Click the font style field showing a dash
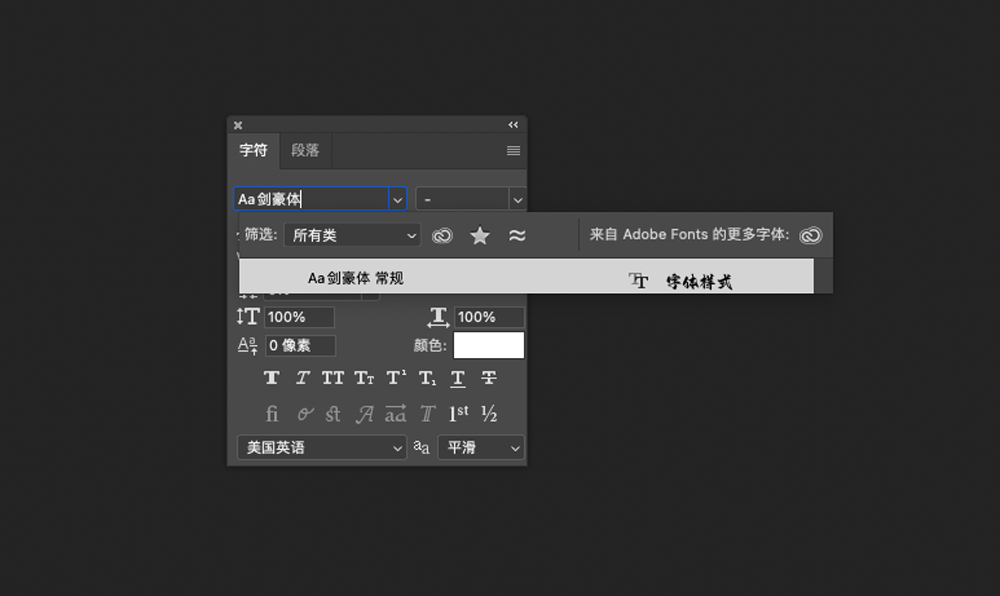The image size is (1000, 596). point(462,199)
